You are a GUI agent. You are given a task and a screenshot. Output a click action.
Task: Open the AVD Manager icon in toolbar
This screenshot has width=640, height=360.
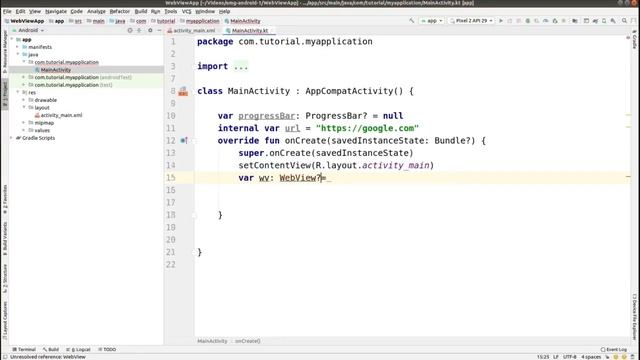604,20
